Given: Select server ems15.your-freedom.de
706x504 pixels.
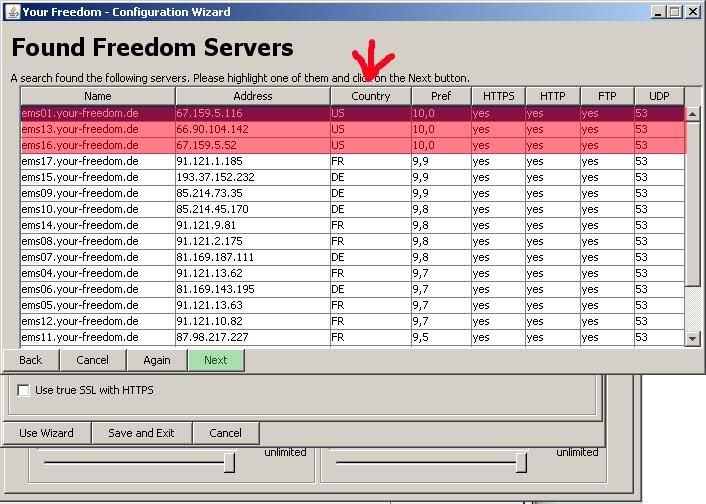Looking at the screenshot, I should [353, 177].
